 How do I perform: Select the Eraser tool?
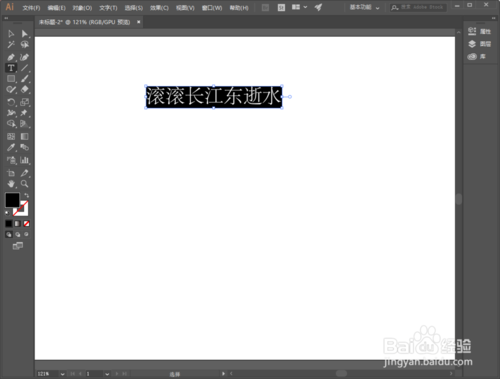[x=24, y=90]
